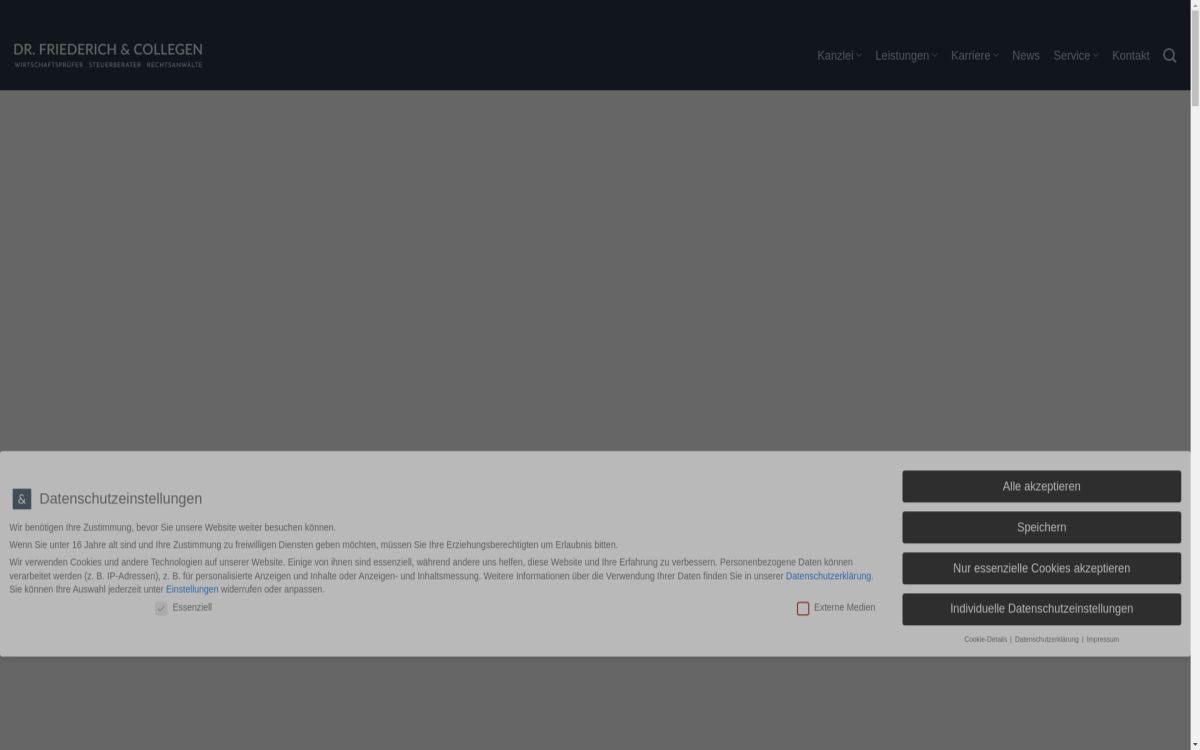
Task: Open the Impressum link in cookie banner
Action: pyautogui.click(x=1102, y=639)
